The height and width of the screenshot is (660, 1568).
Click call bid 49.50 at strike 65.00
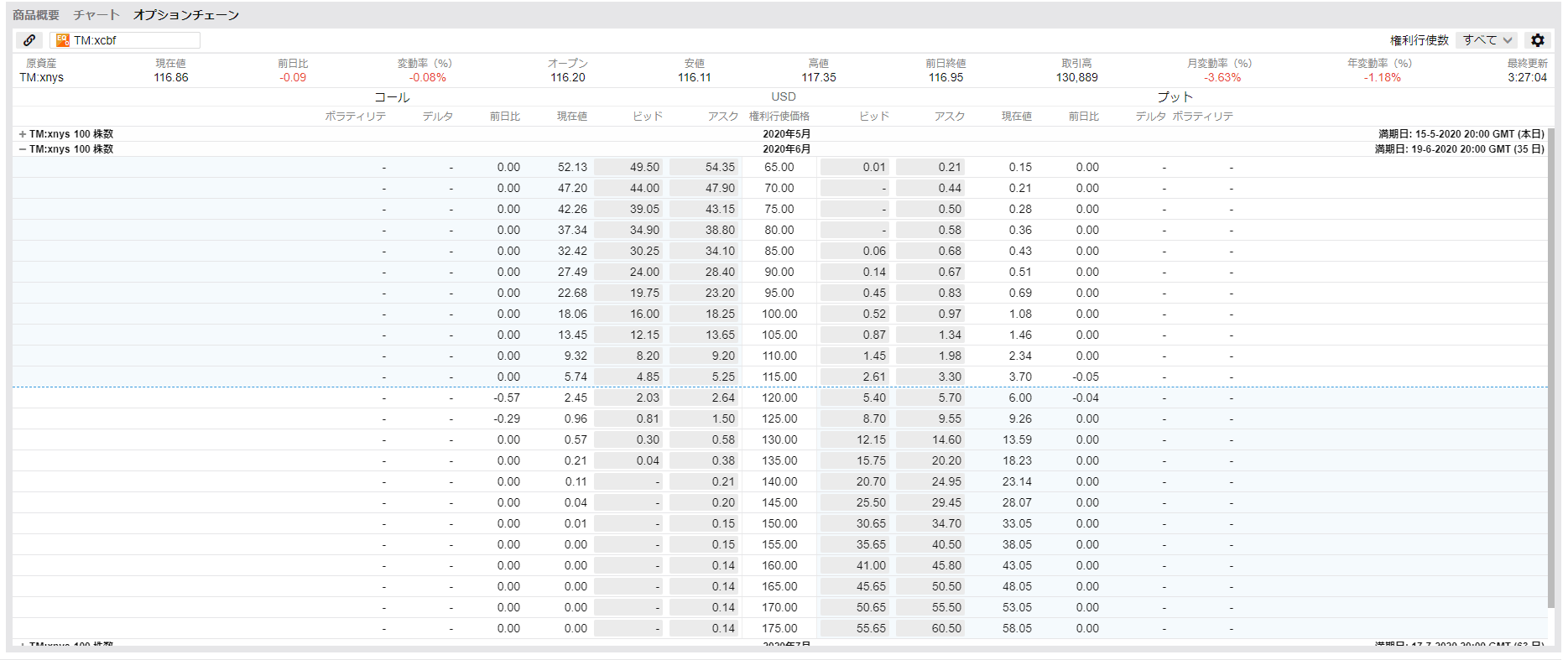point(628,167)
